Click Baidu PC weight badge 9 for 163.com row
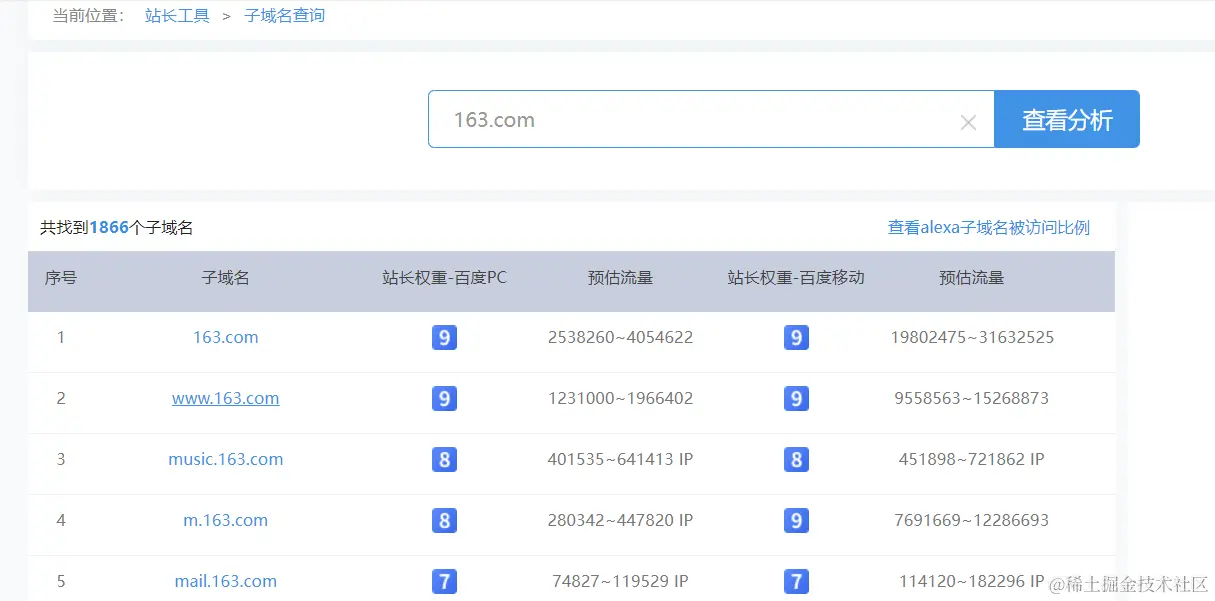This screenshot has height=601, width=1215. click(445, 337)
